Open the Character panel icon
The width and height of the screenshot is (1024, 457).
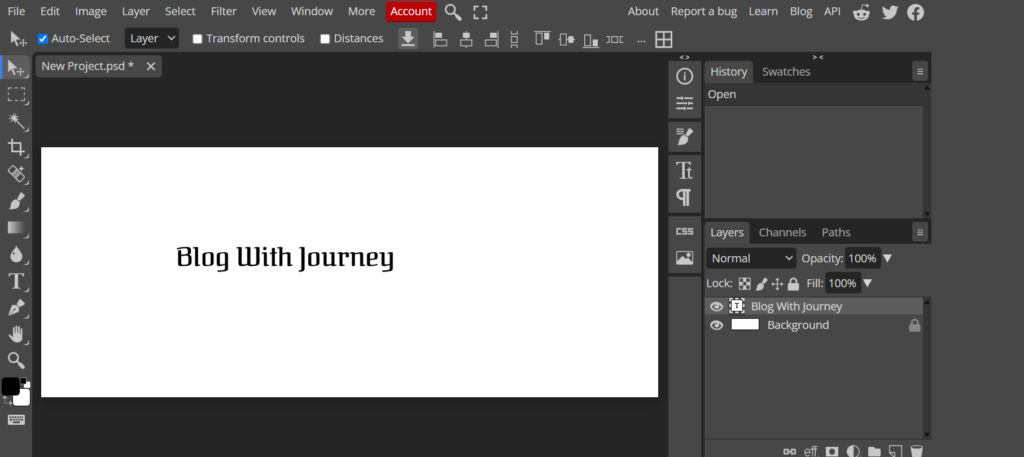point(684,170)
